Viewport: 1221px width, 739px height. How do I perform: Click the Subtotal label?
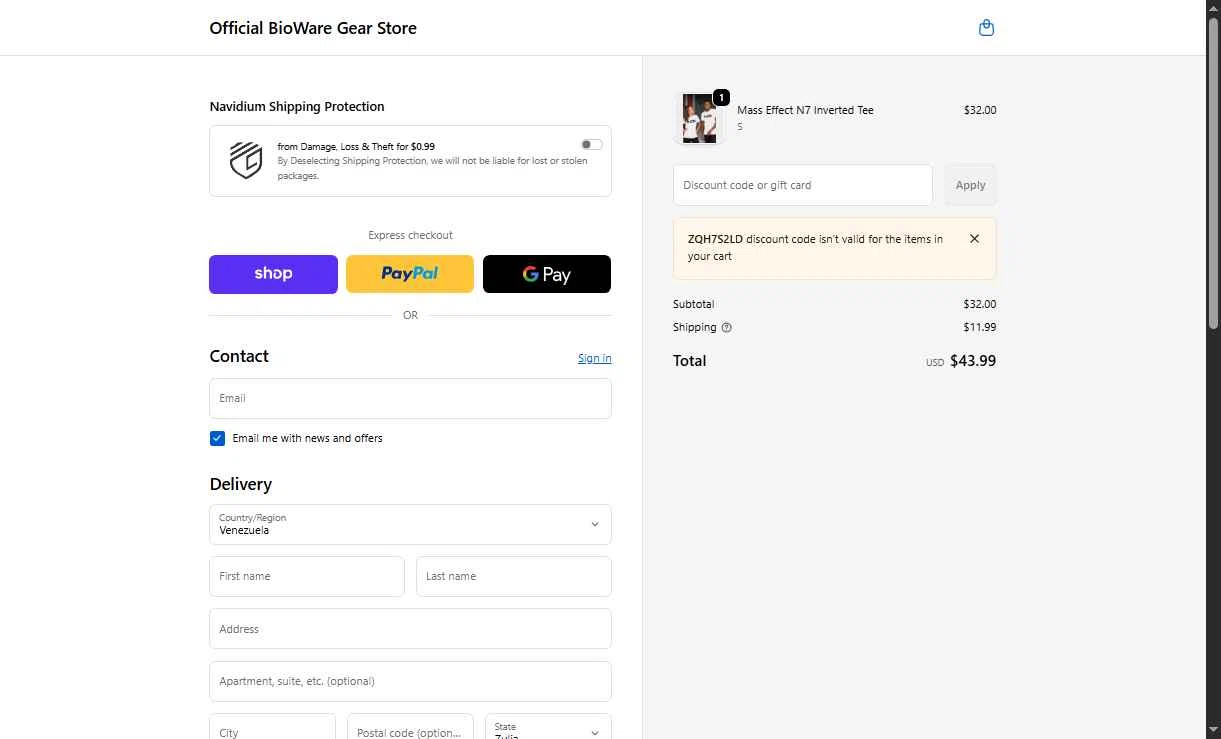click(694, 304)
